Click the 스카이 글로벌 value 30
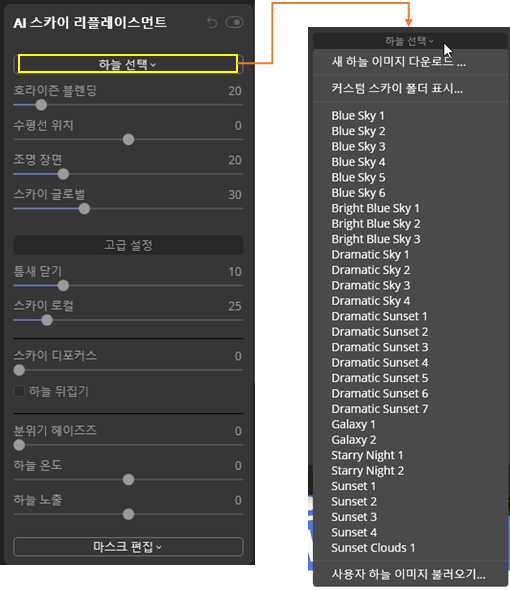This screenshot has width=510, height=590. tap(235, 195)
